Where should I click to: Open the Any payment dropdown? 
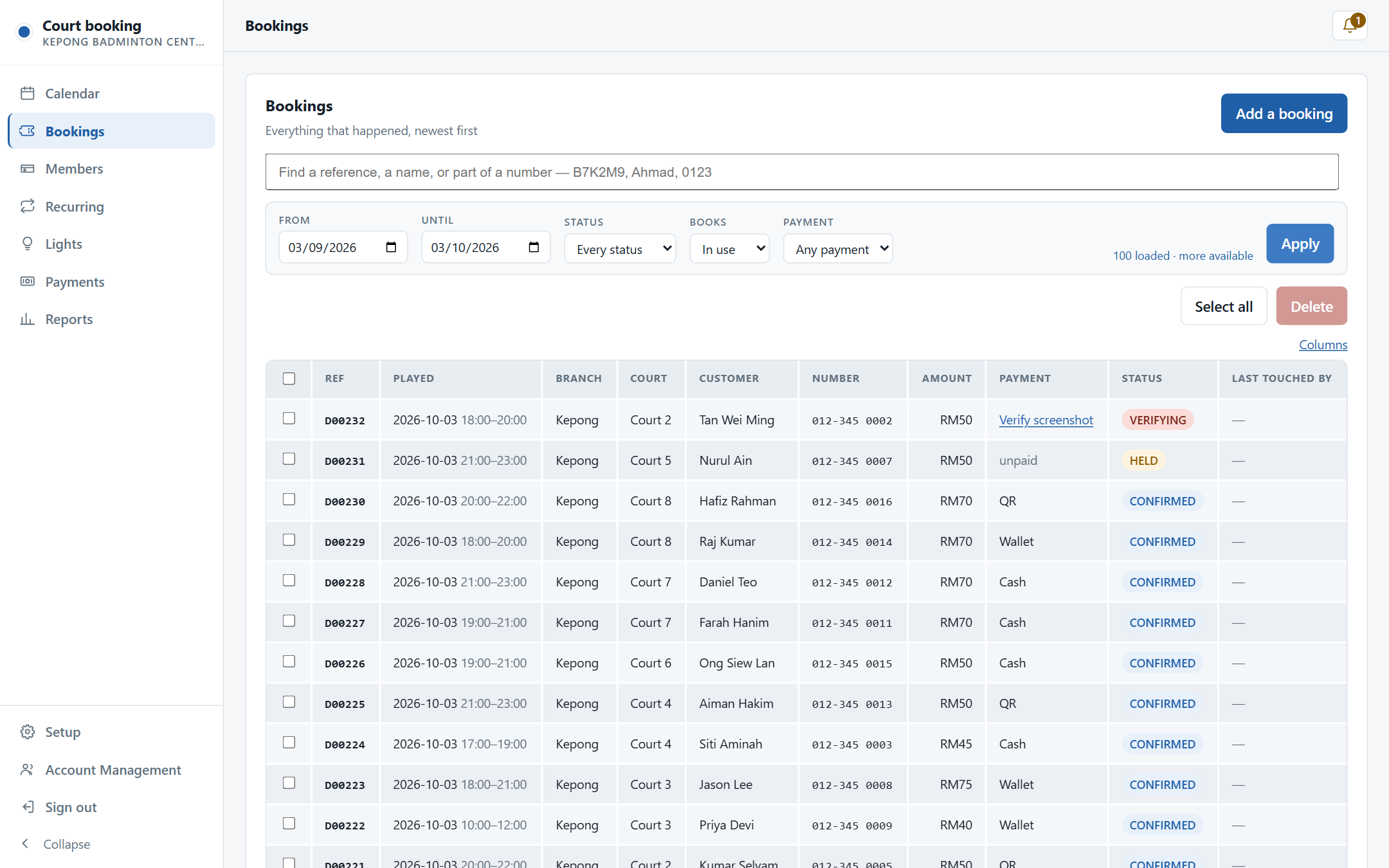(838, 249)
